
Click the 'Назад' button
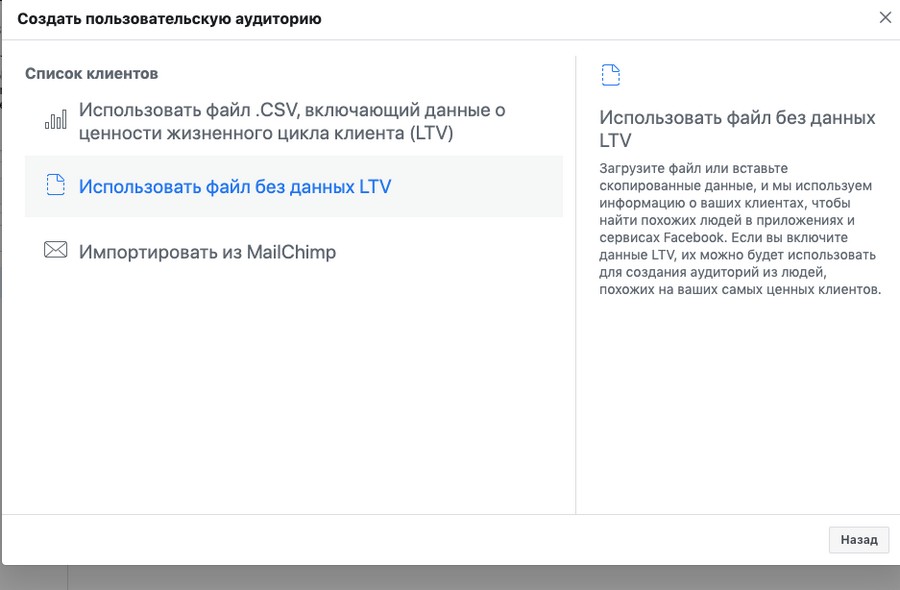tap(859, 539)
